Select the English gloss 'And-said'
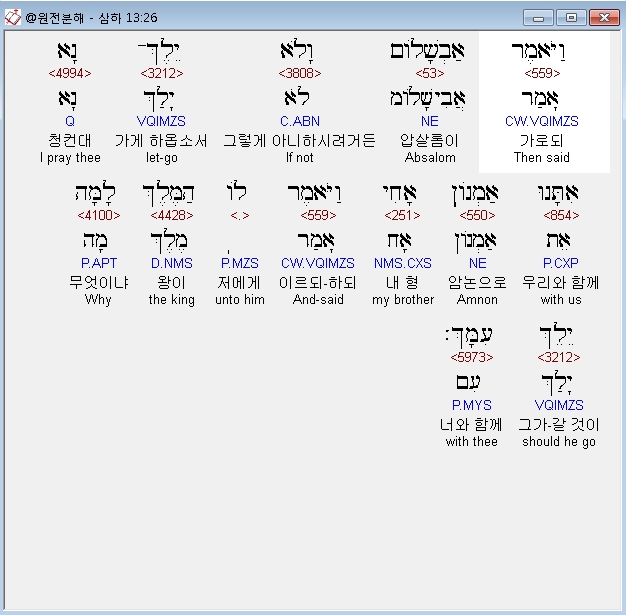This screenshot has width=626, height=615. coord(318,300)
